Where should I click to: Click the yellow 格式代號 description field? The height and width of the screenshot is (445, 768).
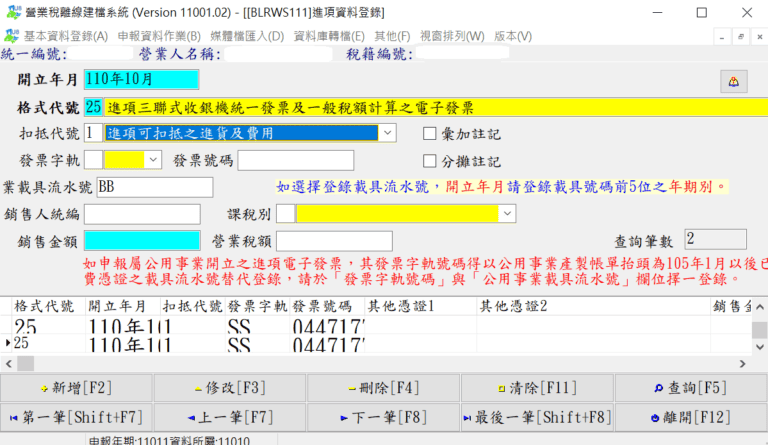436,107
